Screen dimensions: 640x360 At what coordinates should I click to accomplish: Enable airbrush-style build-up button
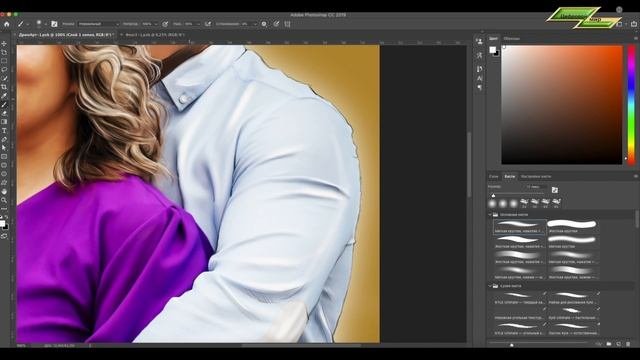coord(208,24)
